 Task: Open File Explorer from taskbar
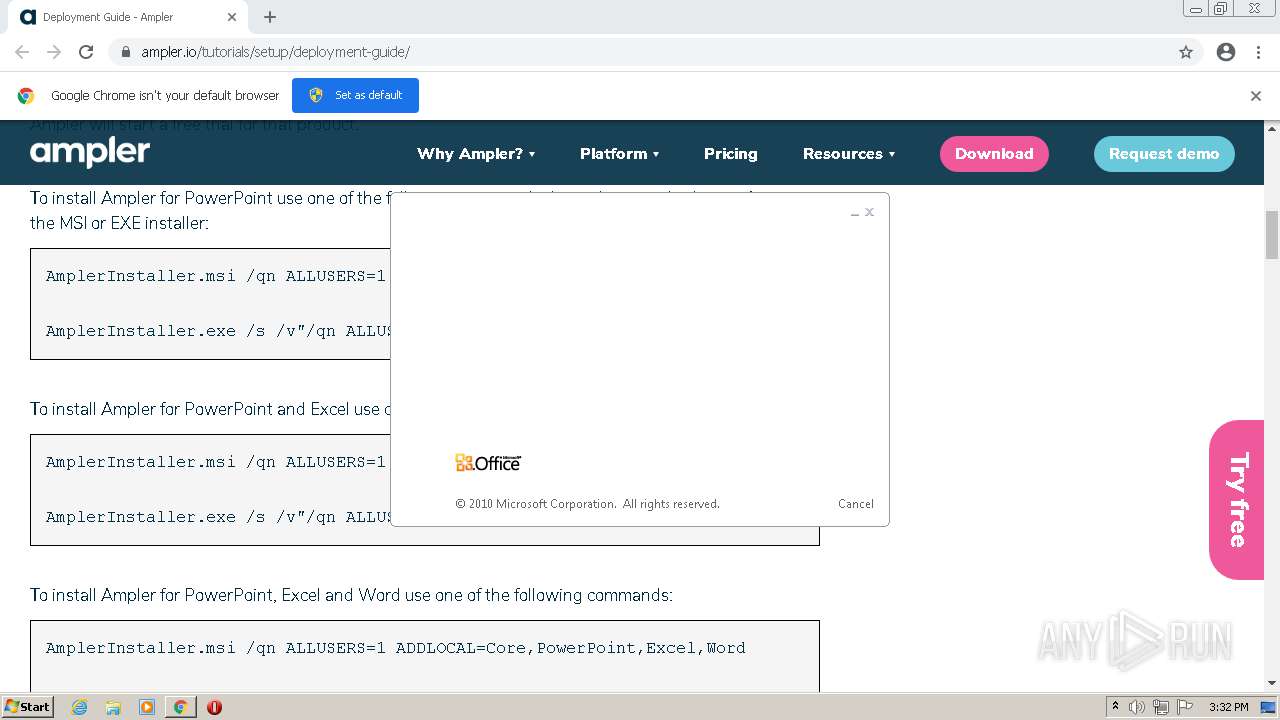(113, 707)
